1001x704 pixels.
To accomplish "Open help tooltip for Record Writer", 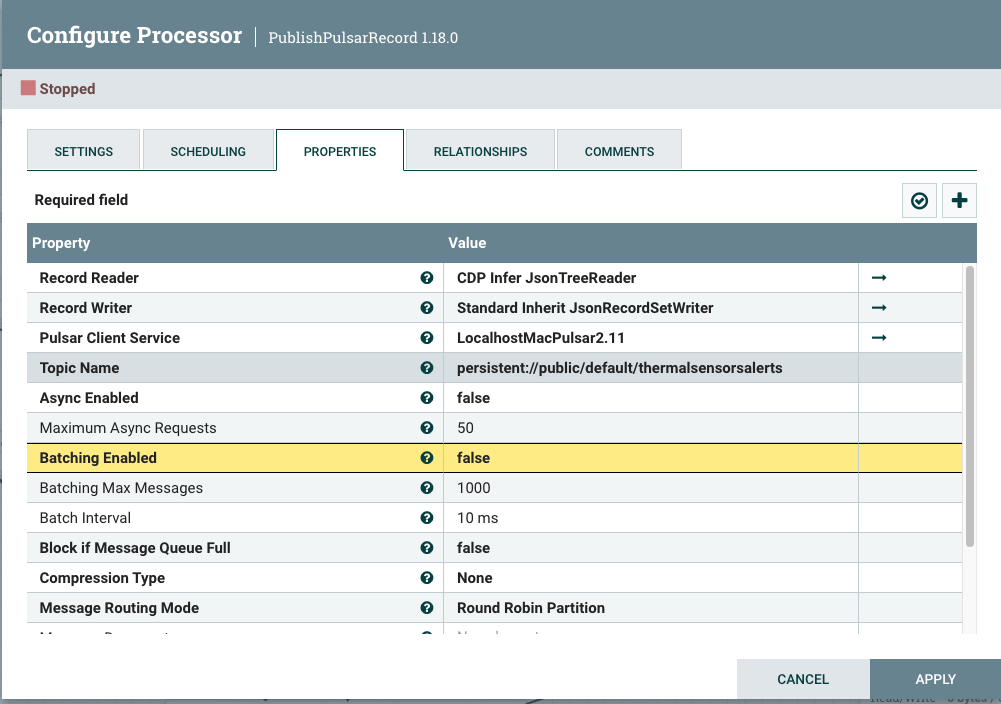I will (426, 308).
